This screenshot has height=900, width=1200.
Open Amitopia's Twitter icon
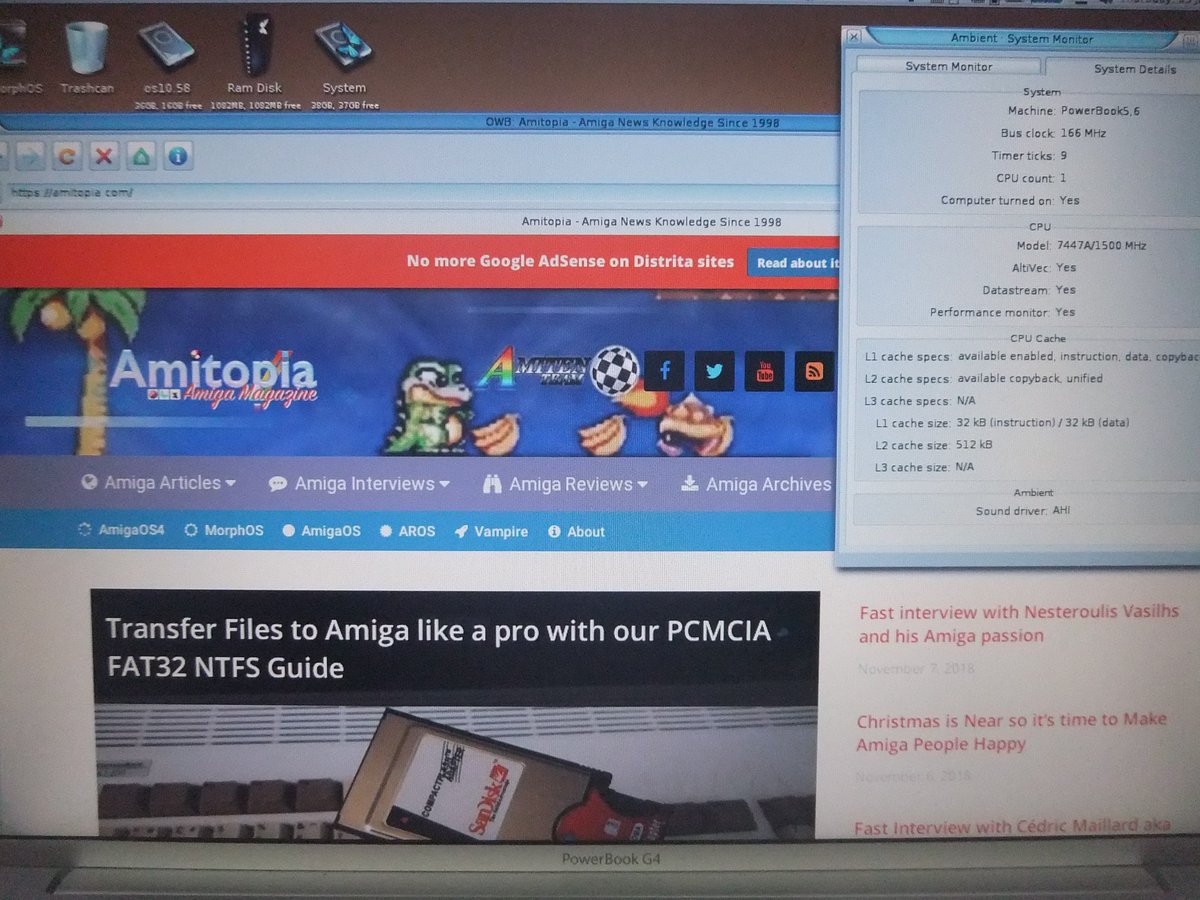[714, 371]
